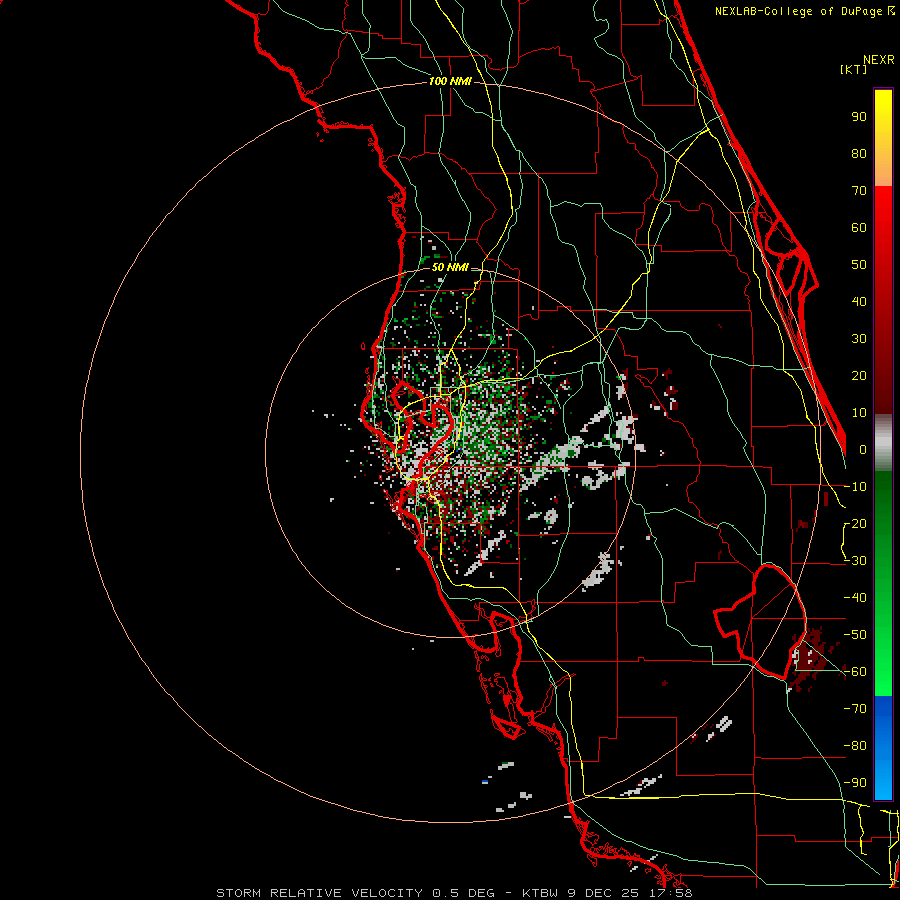Click the 0.5 DEG elevation text
The image size is (900, 900).
[x=462, y=893]
